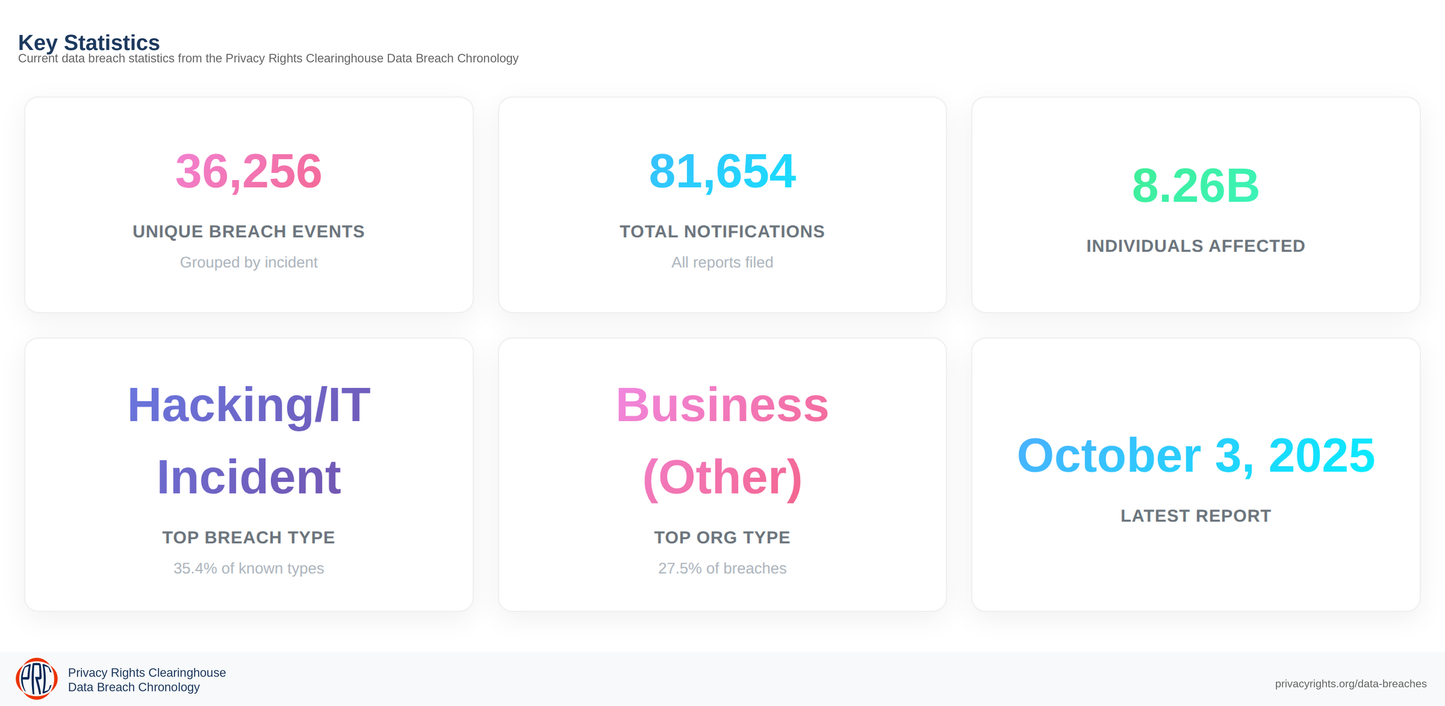Click the TOTAL NOTIFICATIONS label

[722, 232]
